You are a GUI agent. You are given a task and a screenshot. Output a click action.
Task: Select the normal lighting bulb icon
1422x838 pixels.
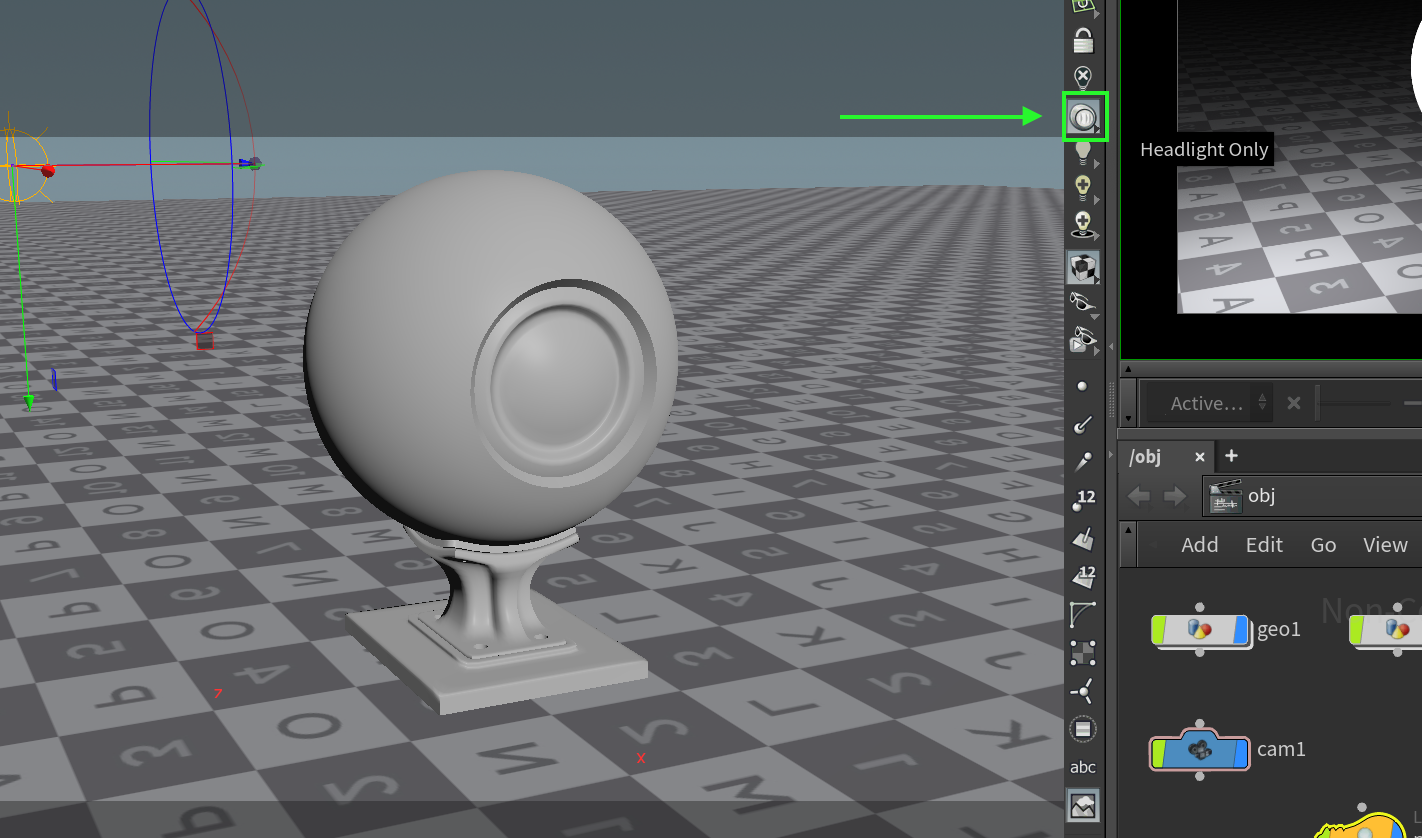(1083, 152)
